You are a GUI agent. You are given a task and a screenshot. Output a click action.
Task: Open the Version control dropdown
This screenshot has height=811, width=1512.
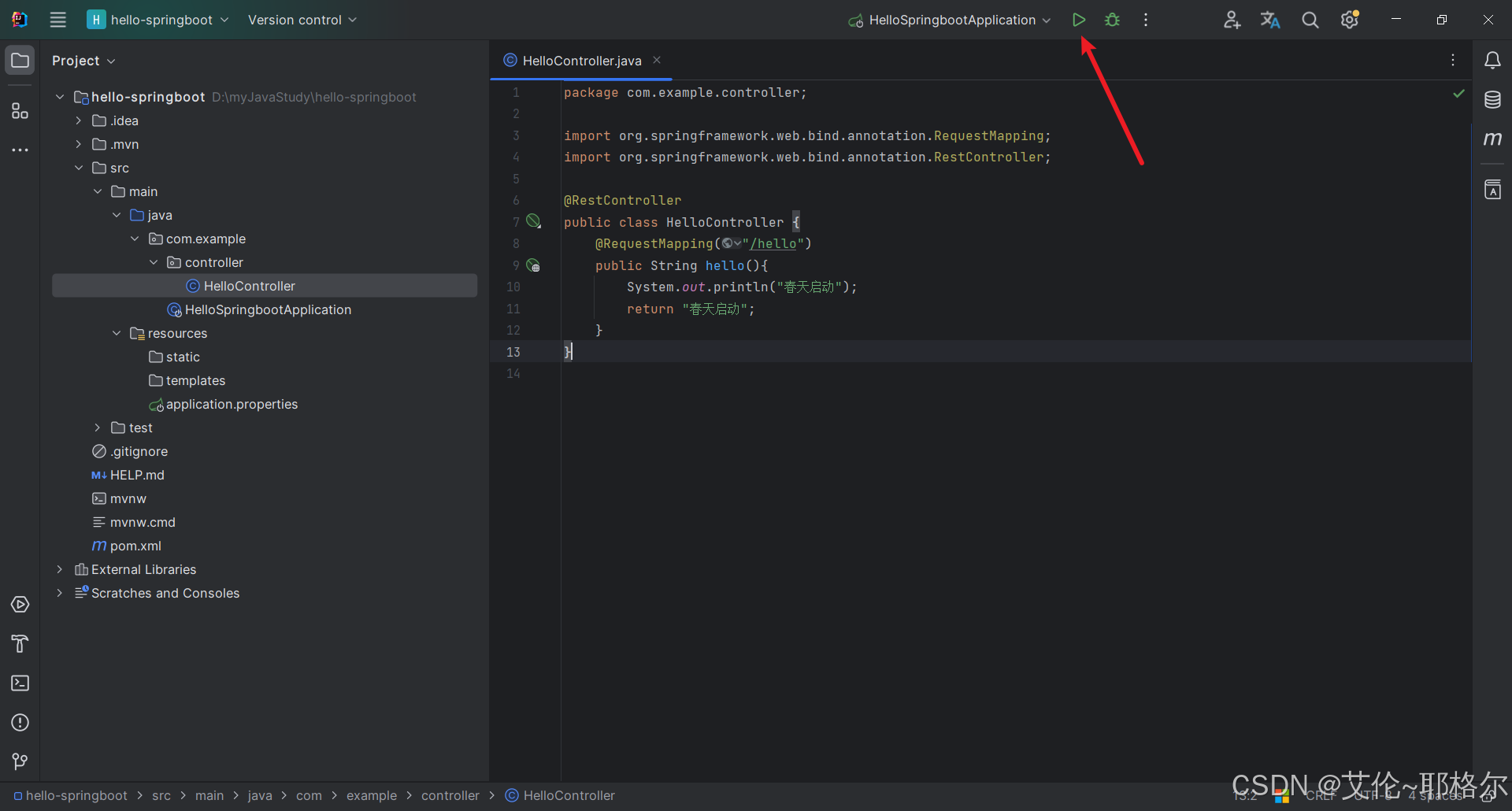coord(302,20)
